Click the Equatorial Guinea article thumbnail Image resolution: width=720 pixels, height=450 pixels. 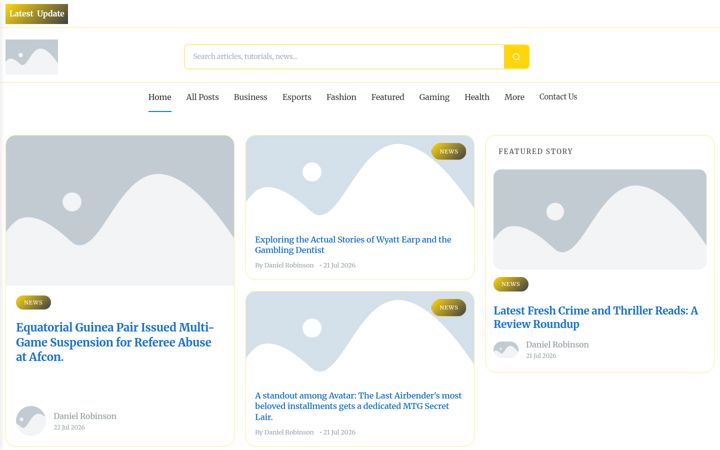tap(120, 210)
